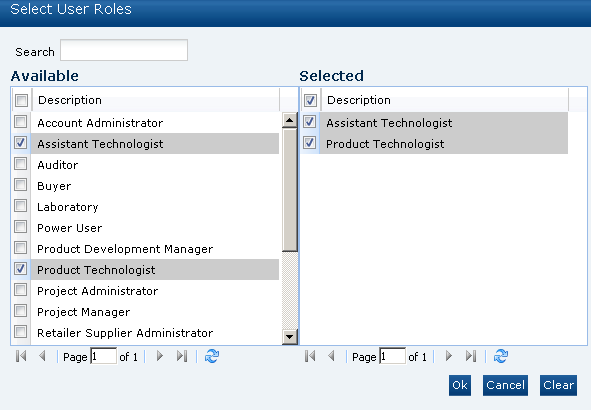The height and width of the screenshot is (410, 591).
Task: Clear the role selection with Clear button
Action: (558, 385)
